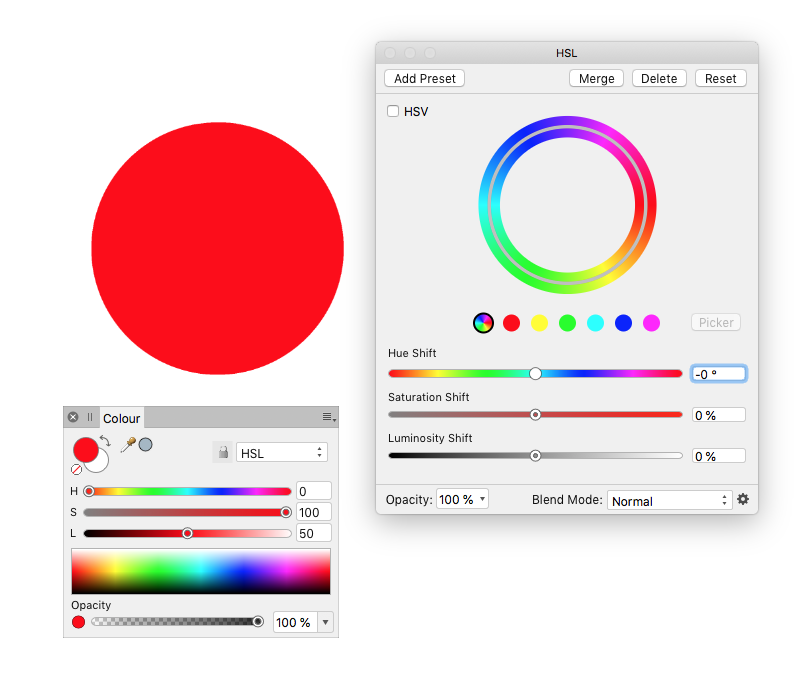803x686 pixels.
Task: Switch to the Colour tab
Action: (121, 418)
